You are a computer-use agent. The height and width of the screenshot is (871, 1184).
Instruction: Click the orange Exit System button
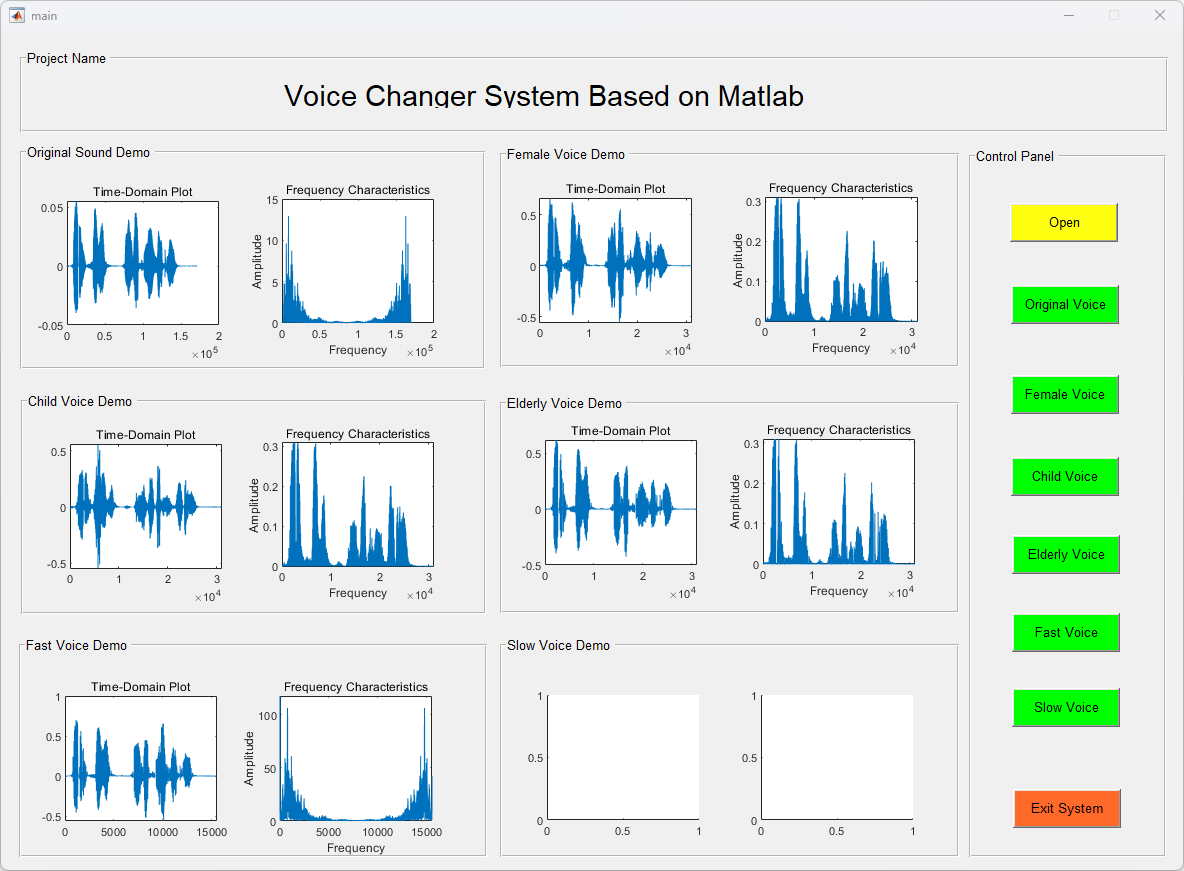(x=1066, y=808)
